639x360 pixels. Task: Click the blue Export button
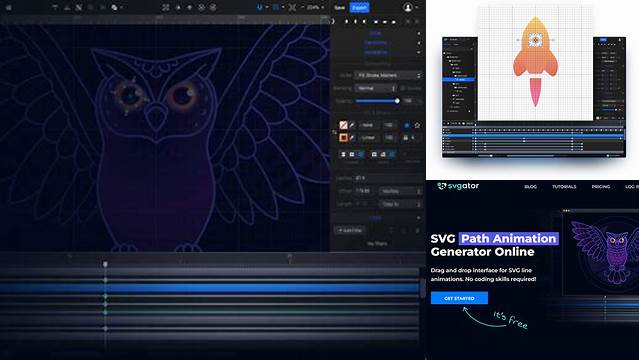tap(359, 7)
